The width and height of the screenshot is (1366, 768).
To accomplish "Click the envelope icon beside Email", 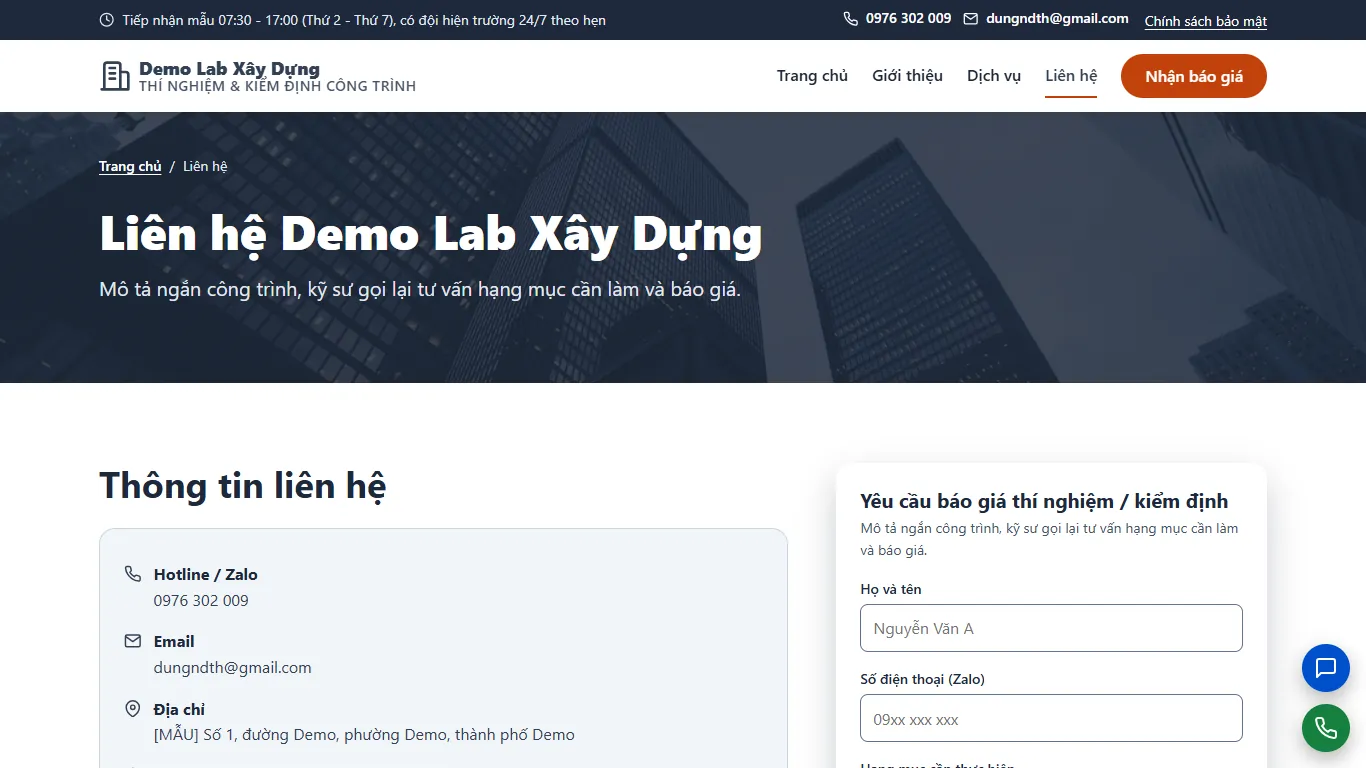I will click(x=132, y=641).
